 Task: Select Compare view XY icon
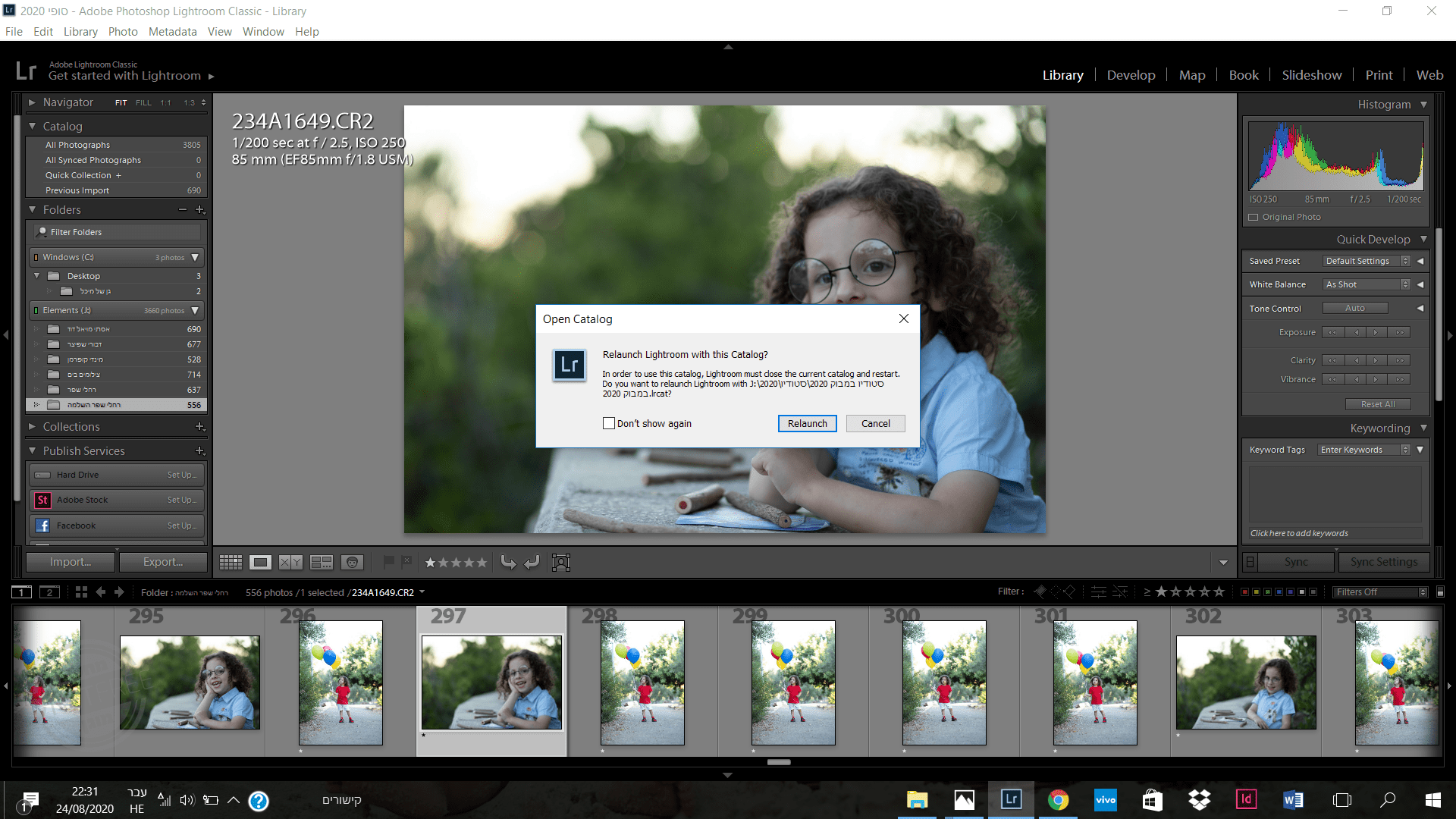(290, 562)
